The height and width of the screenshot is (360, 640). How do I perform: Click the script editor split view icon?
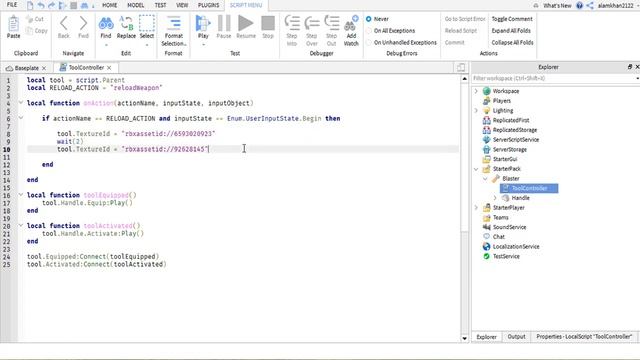[461, 67]
